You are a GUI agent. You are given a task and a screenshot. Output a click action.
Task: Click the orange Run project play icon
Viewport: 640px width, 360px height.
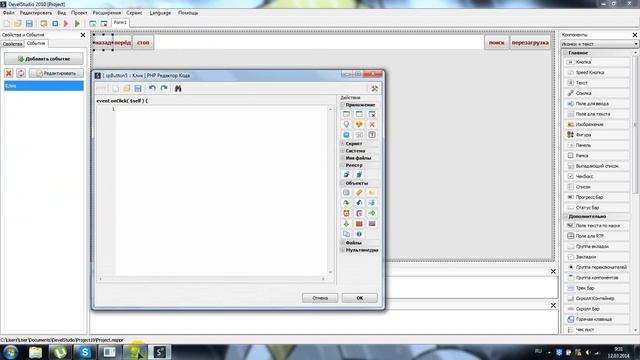(x=66, y=24)
